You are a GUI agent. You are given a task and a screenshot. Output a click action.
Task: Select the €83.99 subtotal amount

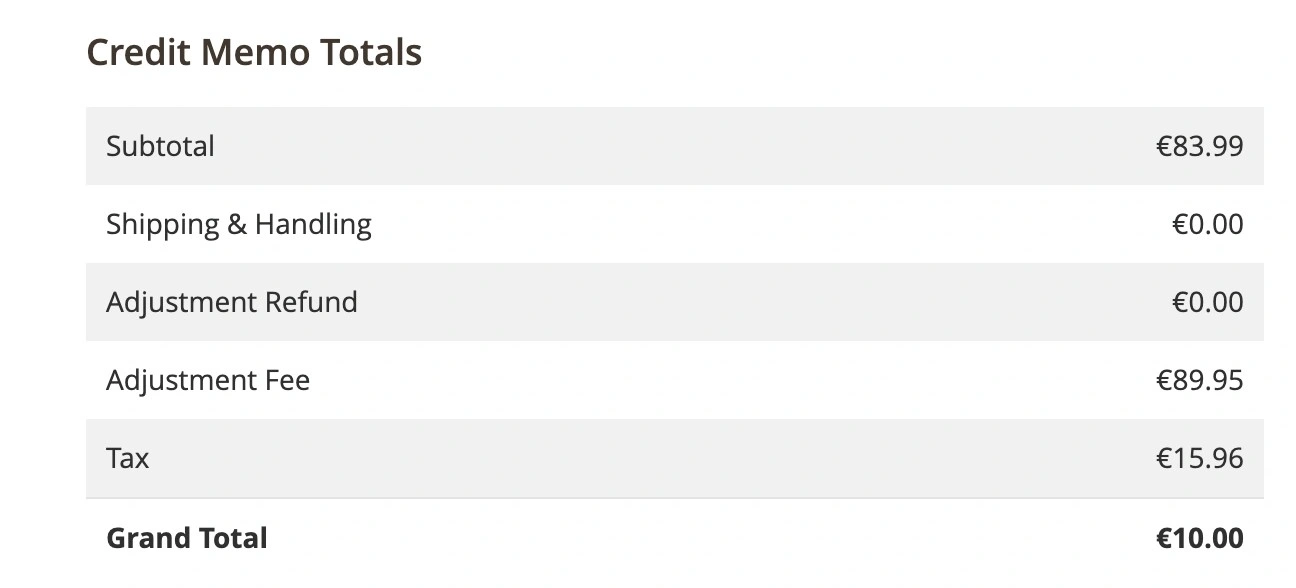tap(1199, 146)
